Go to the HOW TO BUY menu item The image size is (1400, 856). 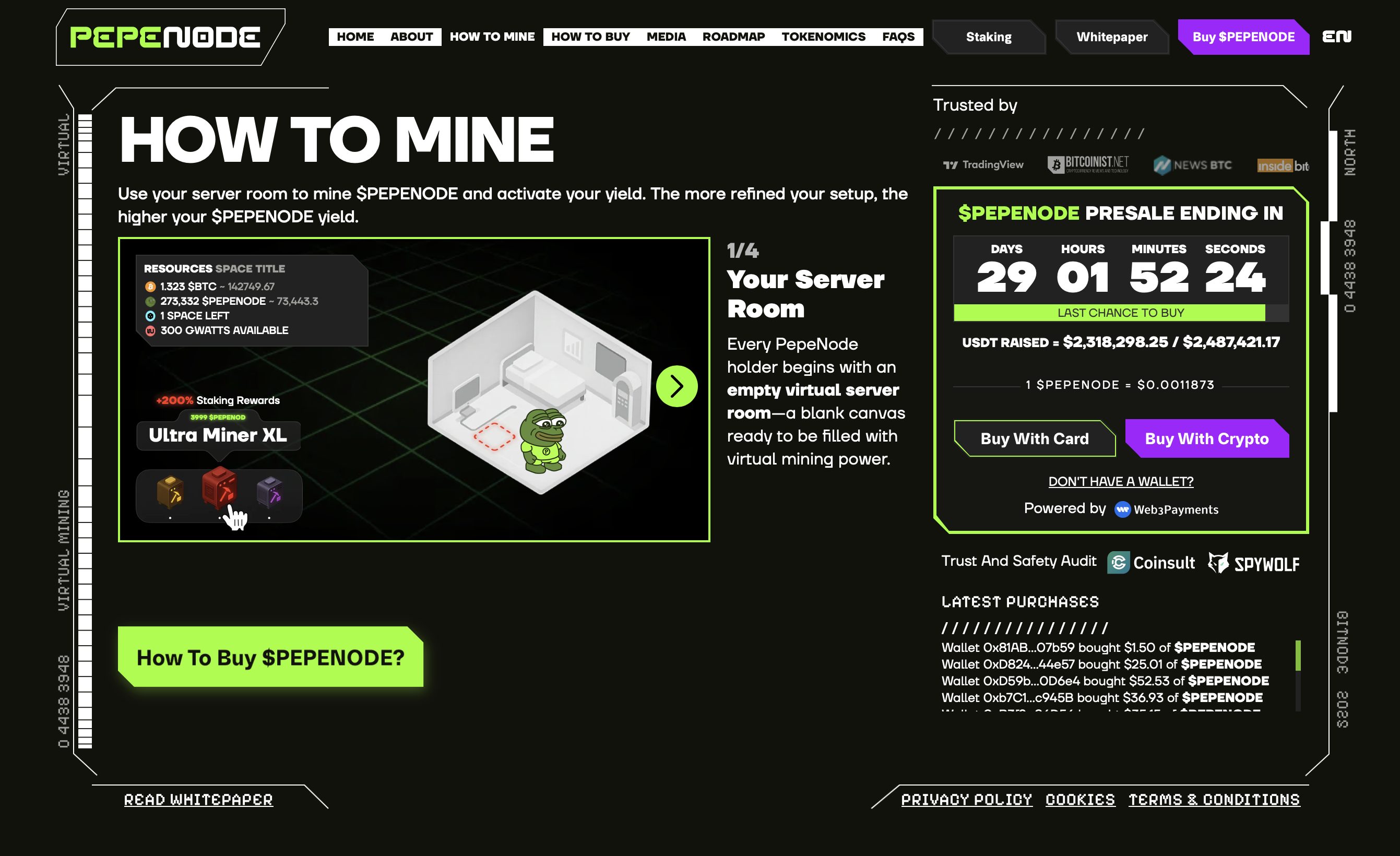click(590, 37)
